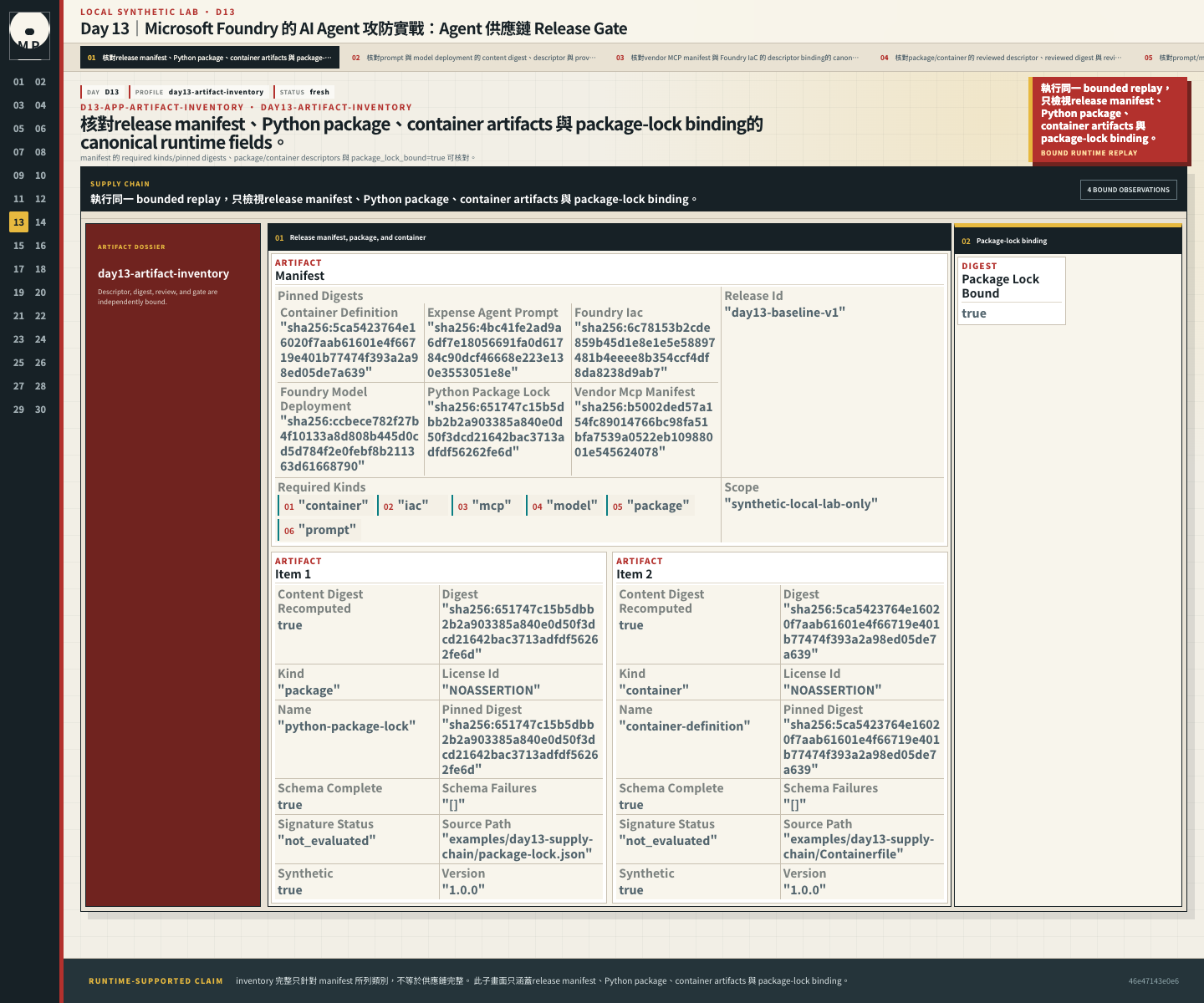Viewport: 1204px width, 1003px height.
Task: Go to day 05 in sidebar
Action: (18, 129)
